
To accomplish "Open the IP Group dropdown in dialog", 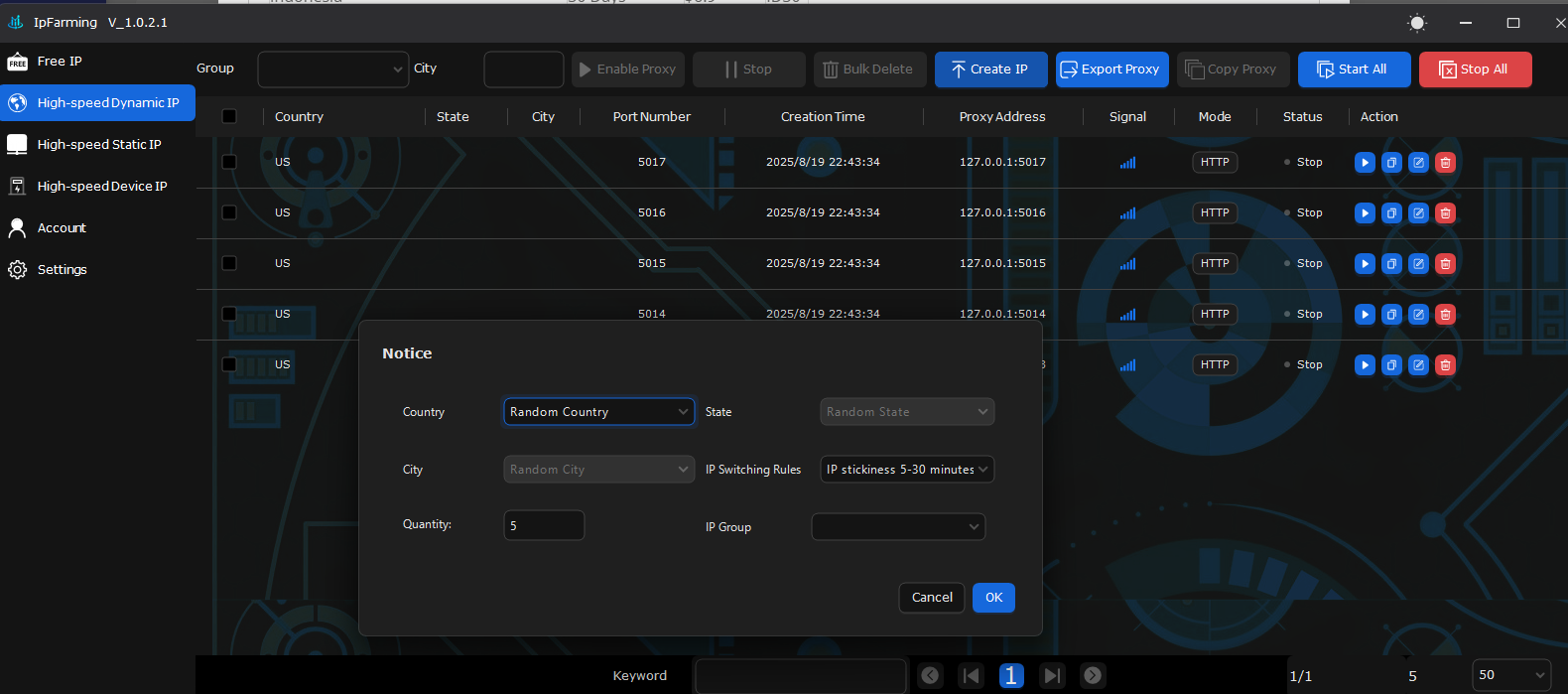I will (898, 527).
